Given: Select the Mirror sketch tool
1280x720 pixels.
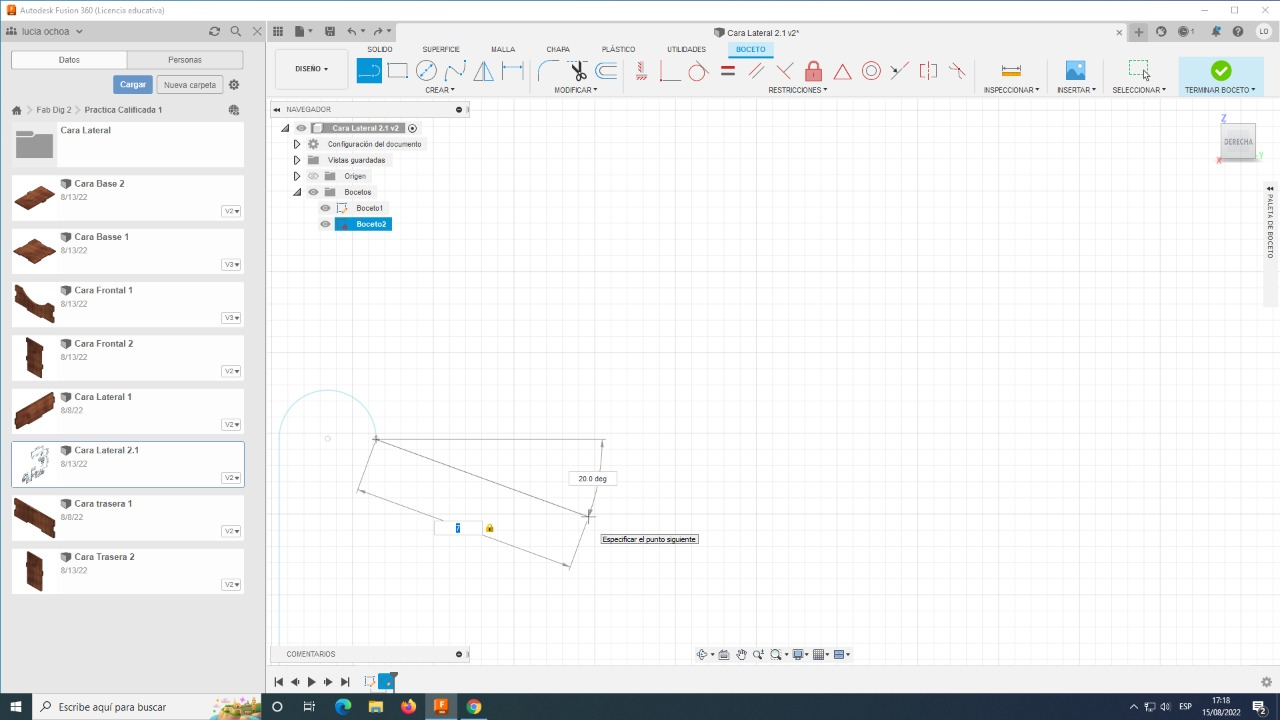Looking at the screenshot, I should pos(484,71).
